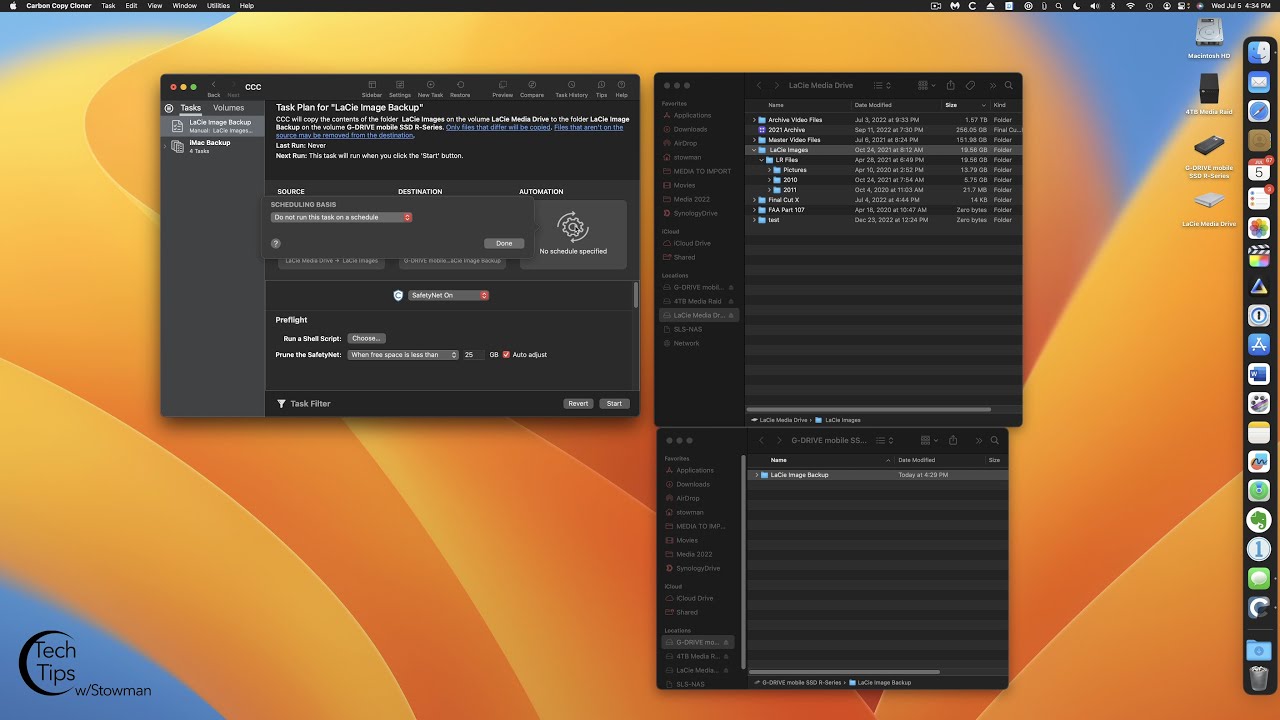1280x720 pixels.
Task: Collapse the LR Files folder
Action: (x=763, y=160)
